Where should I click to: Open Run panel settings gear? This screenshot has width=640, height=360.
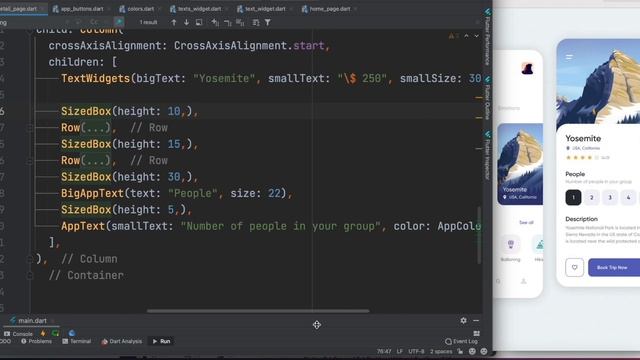tap(463, 320)
